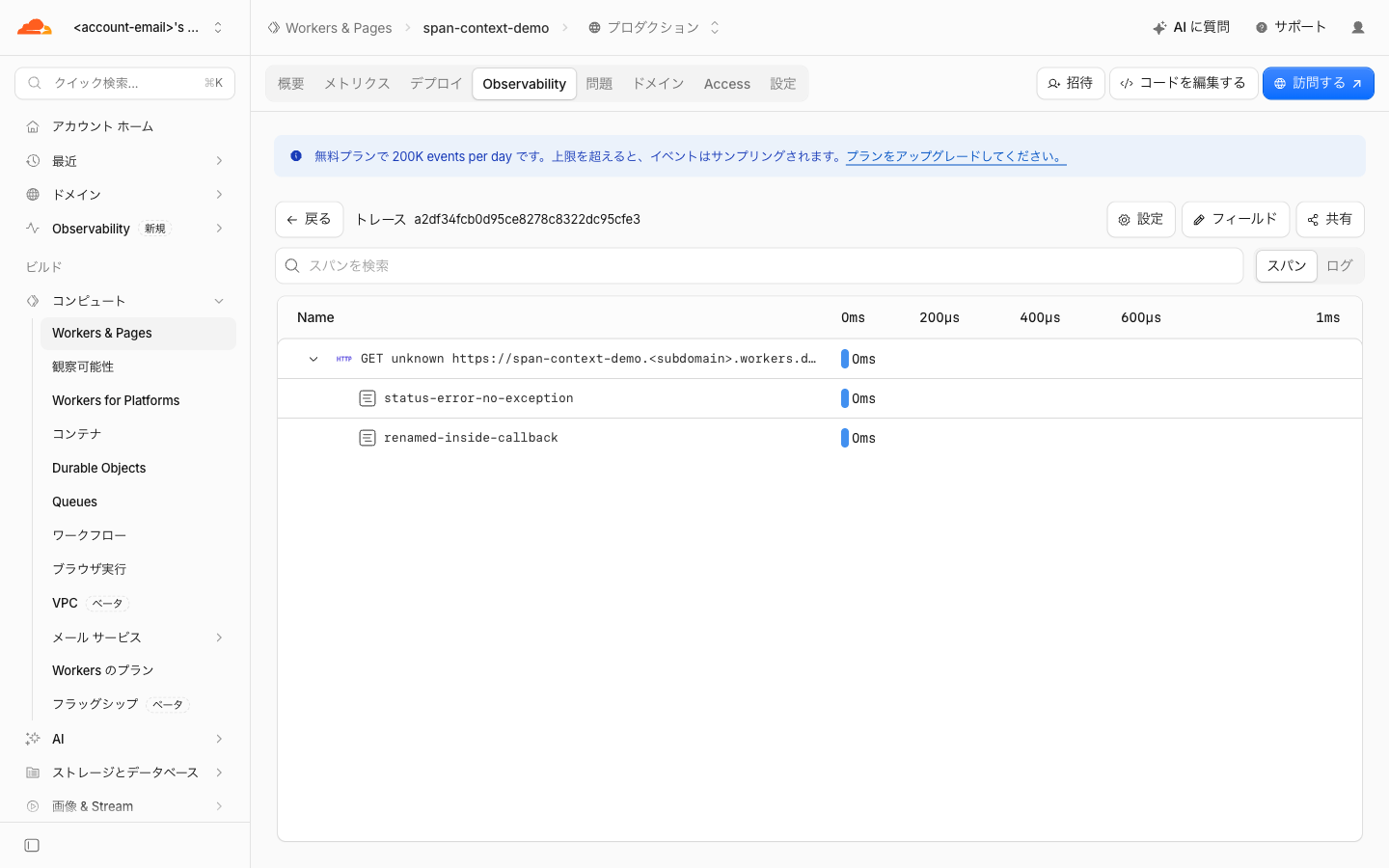The image size is (1389, 868).
Task: Click the HTTP icon on GET span
Action: pos(343,359)
